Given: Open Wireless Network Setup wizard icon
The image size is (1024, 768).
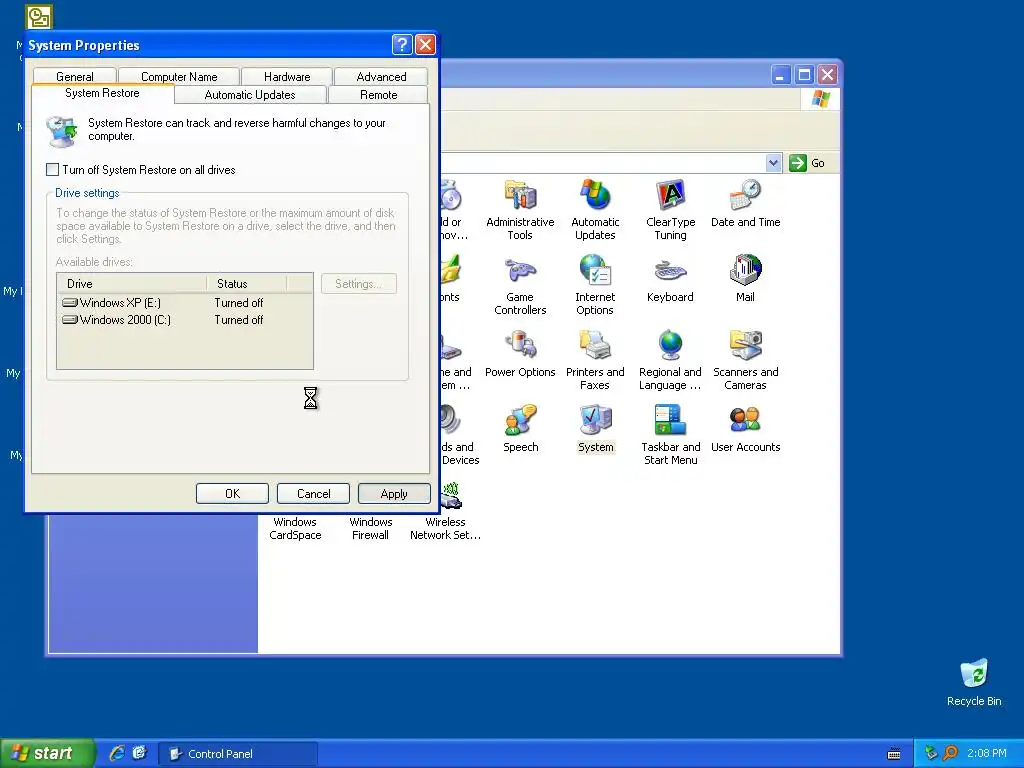Looking at the screenshot, I should [x=445, y=513].
